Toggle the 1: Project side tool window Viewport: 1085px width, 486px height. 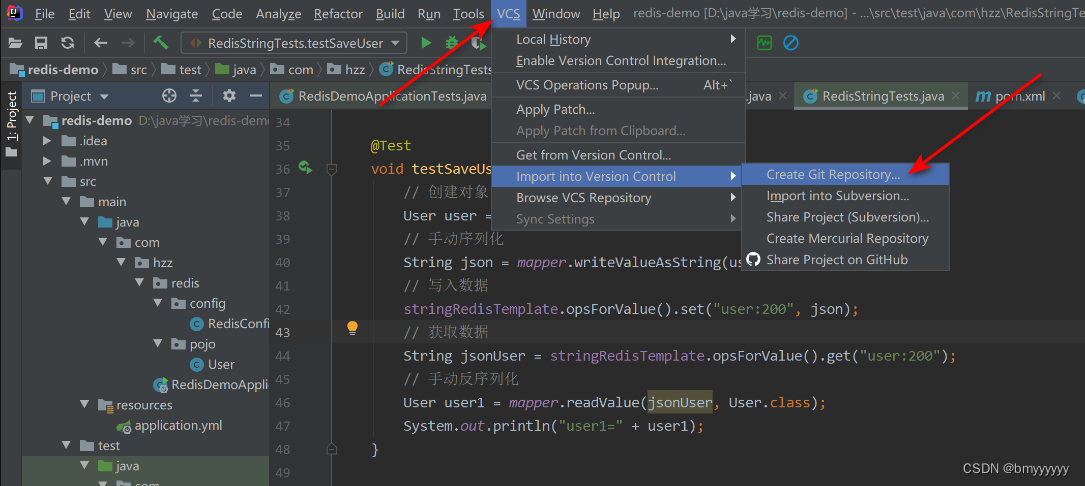11,124
